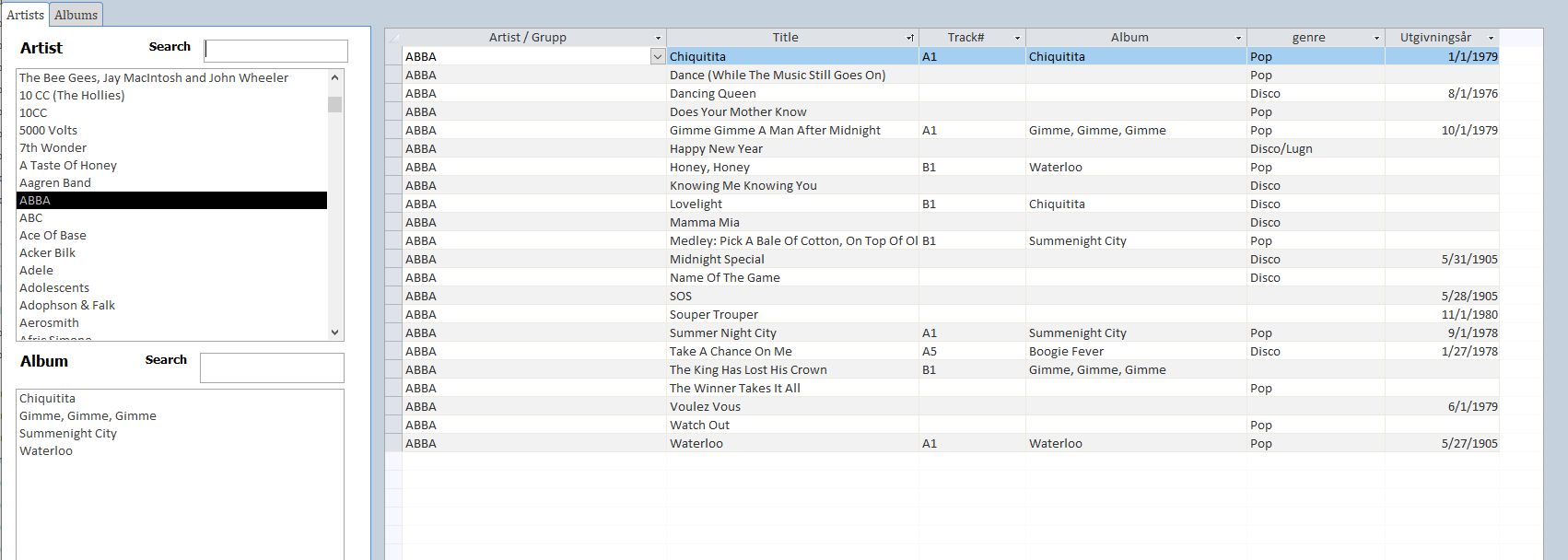The height and width of the screenshot is (560, 1568).
Task: Open the Artist / Grupp column dropdown arrow
Action: (x=658, y=38)
